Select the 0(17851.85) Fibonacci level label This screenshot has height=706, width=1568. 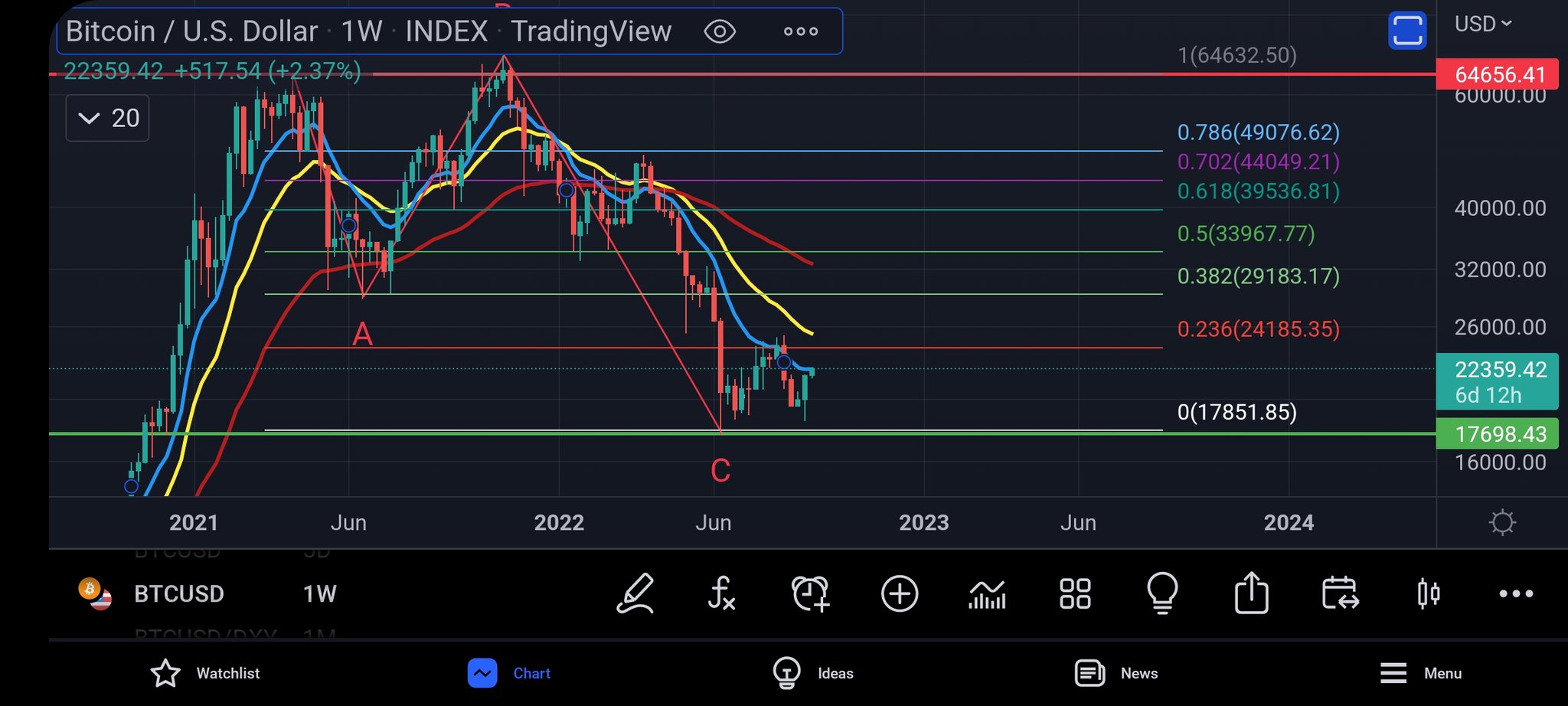pyautogui.click(x=1237, y=412)
